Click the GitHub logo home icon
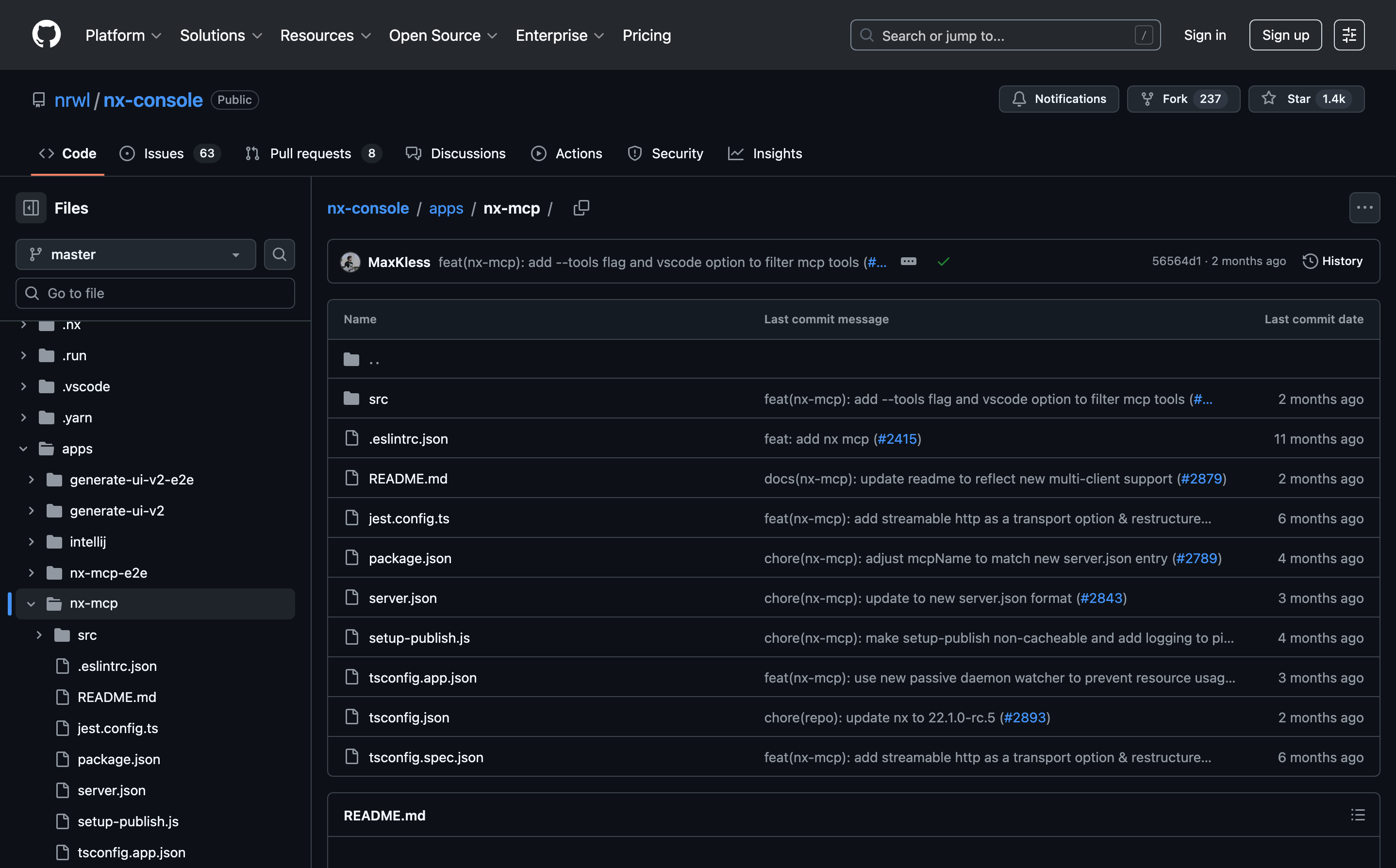The width and height of the screenshot is (1396, 868). click(x=47, y=35)
